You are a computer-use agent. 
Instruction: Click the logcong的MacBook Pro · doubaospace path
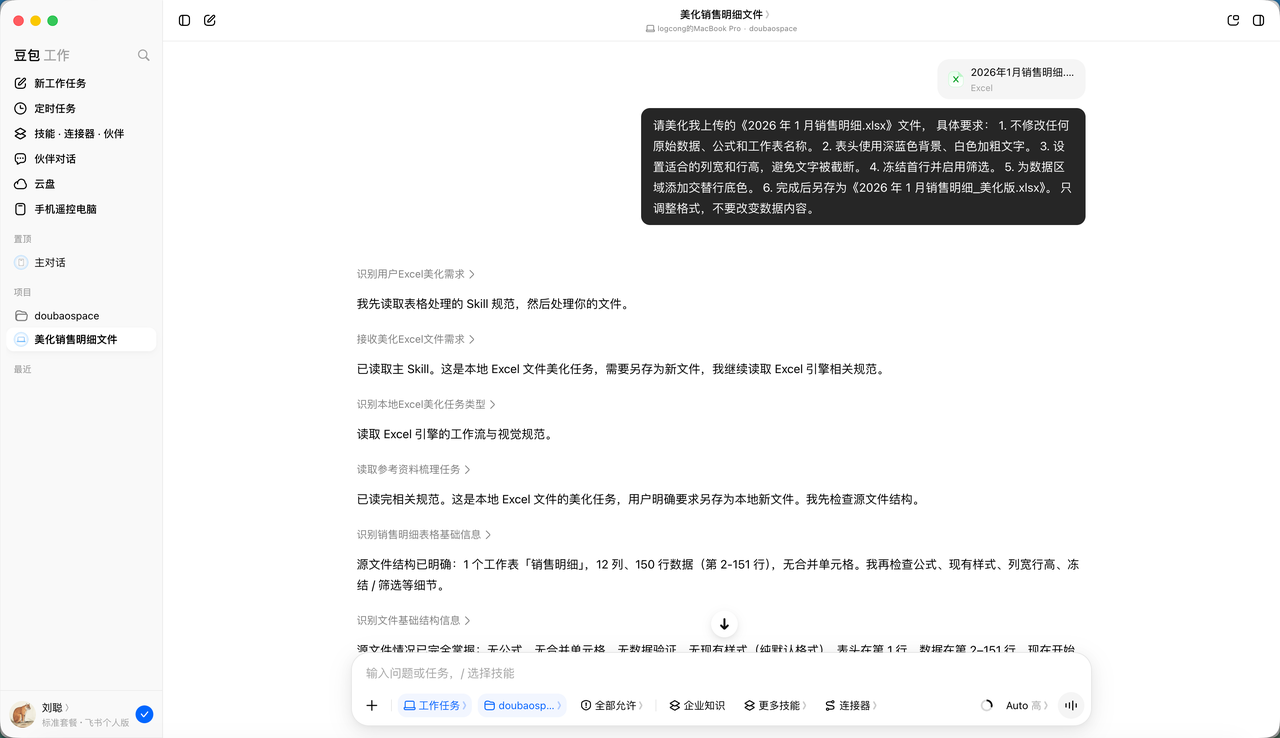[721, 29]
